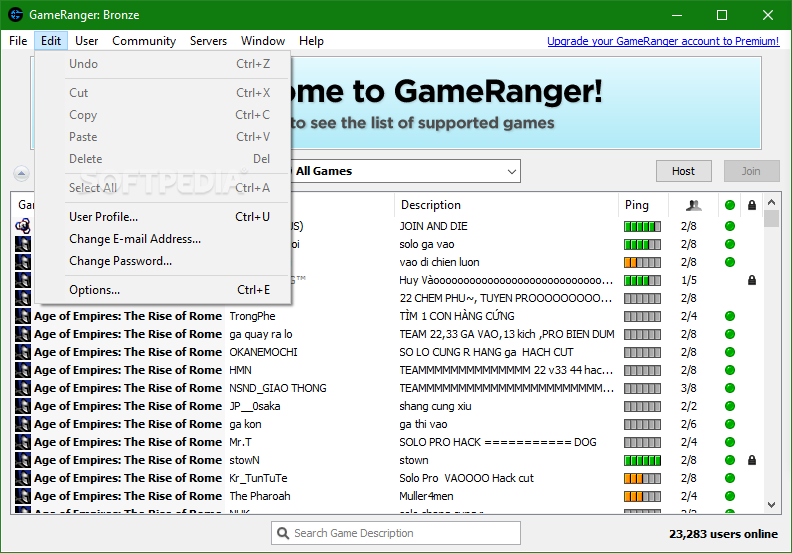Screen dimensions: 792x553
Task: Open the All Games dropdown
Action: [x=406, y=171]
